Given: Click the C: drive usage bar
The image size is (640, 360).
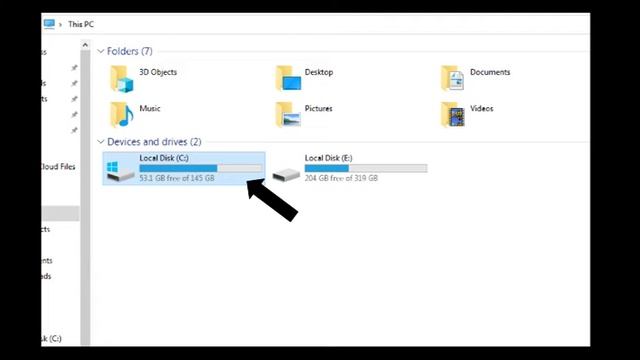Looking at the screenshot, I should [201, 168].
